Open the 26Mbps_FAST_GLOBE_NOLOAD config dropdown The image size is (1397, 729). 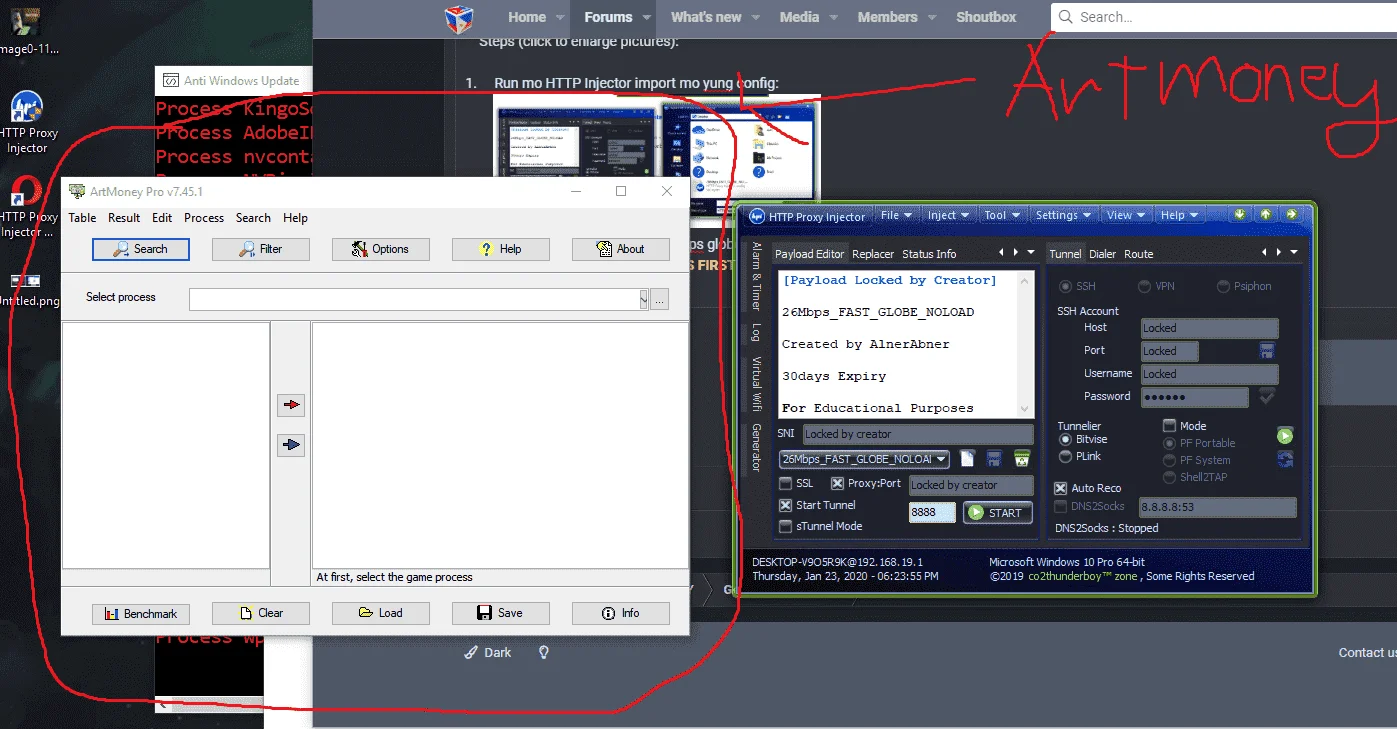click(864, 459)
